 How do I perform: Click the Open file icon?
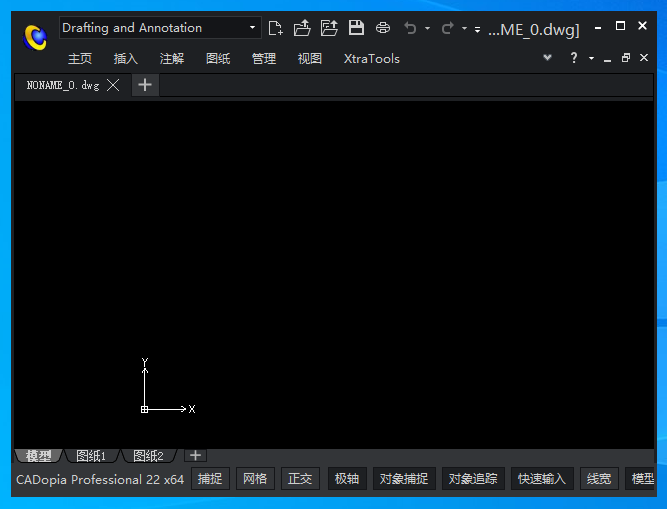pos(302,28)
